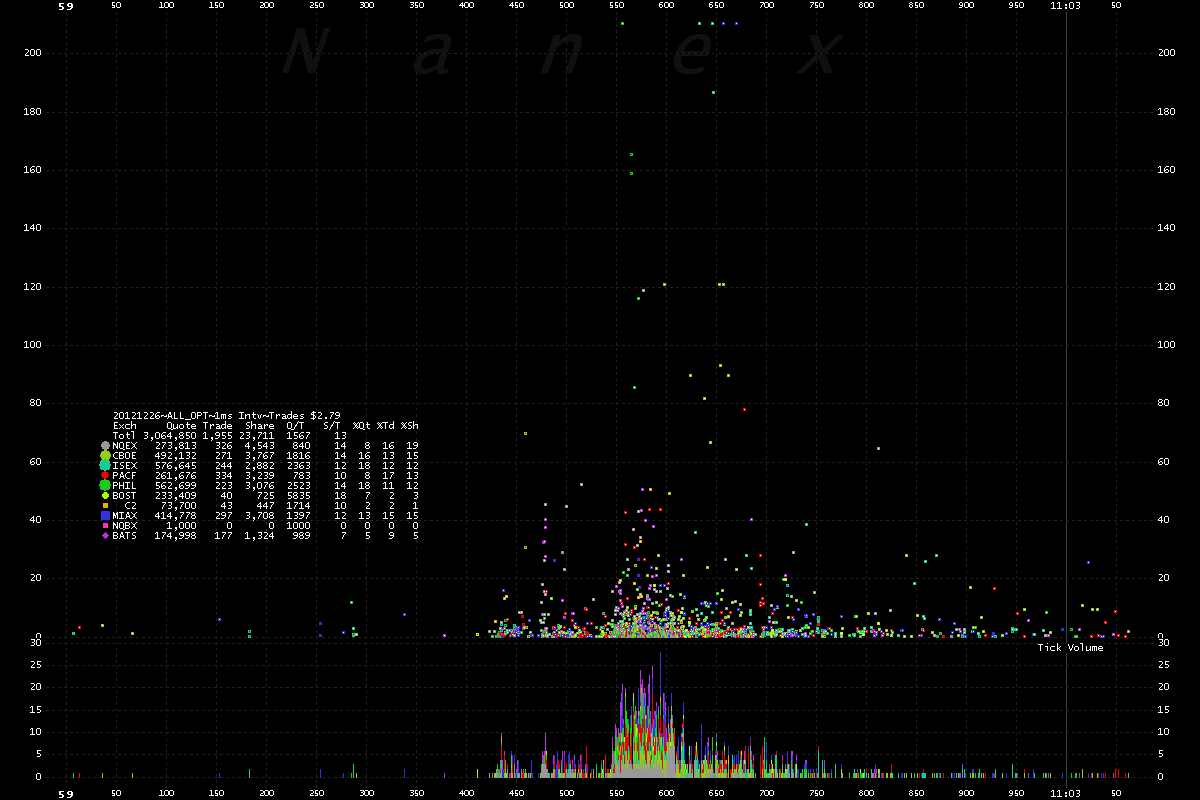Click the "Trade" column header
The width and height of the screenshot is (1200, 800).
tap(218, 425)
